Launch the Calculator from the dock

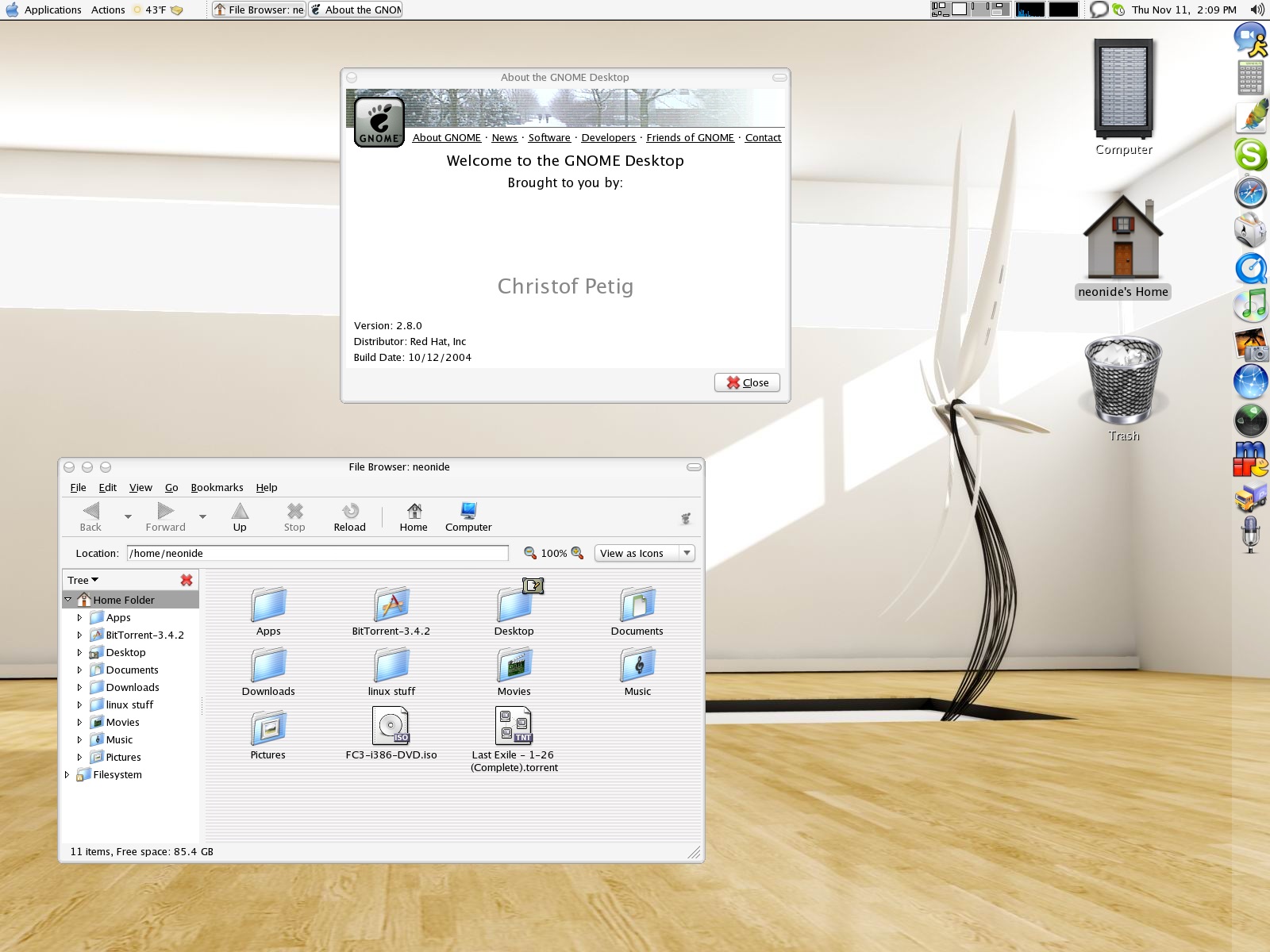(1251, 78)
